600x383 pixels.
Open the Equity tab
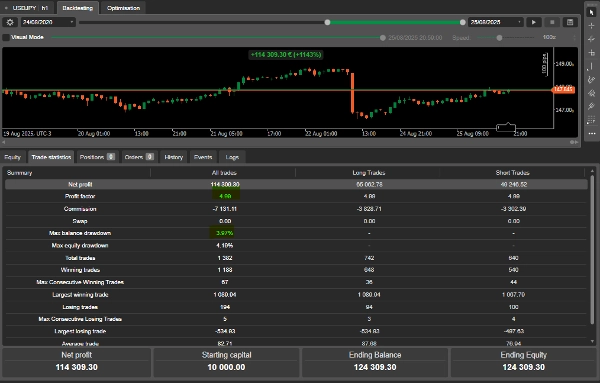[13, 157]
